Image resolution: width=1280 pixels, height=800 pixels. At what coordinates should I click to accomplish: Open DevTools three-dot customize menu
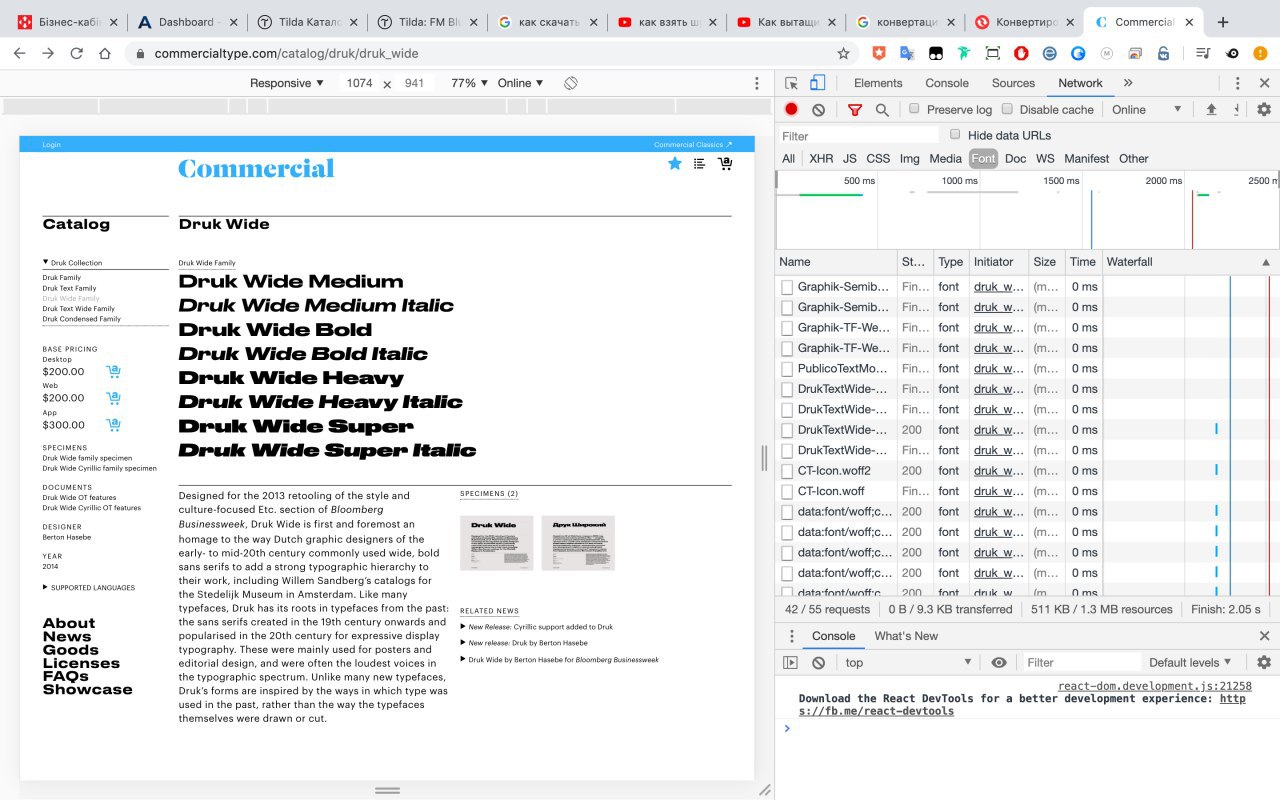[x=1237, y=83]
